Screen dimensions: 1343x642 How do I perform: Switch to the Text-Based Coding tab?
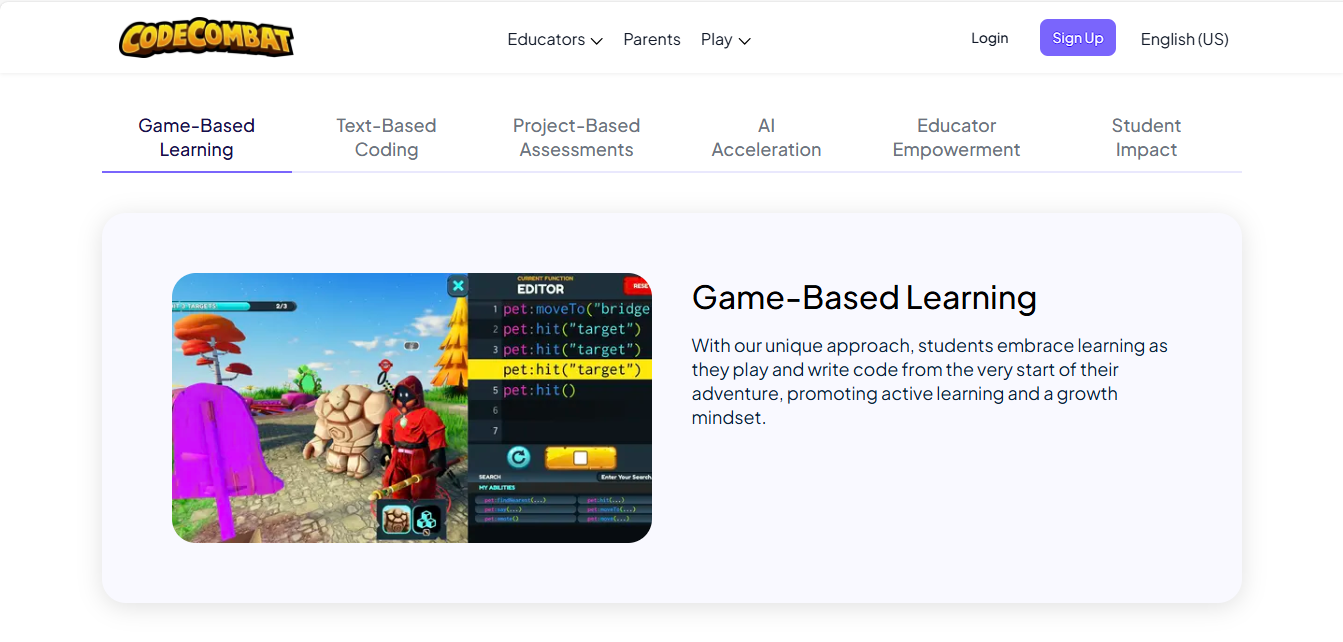click(x=386, y=138)
